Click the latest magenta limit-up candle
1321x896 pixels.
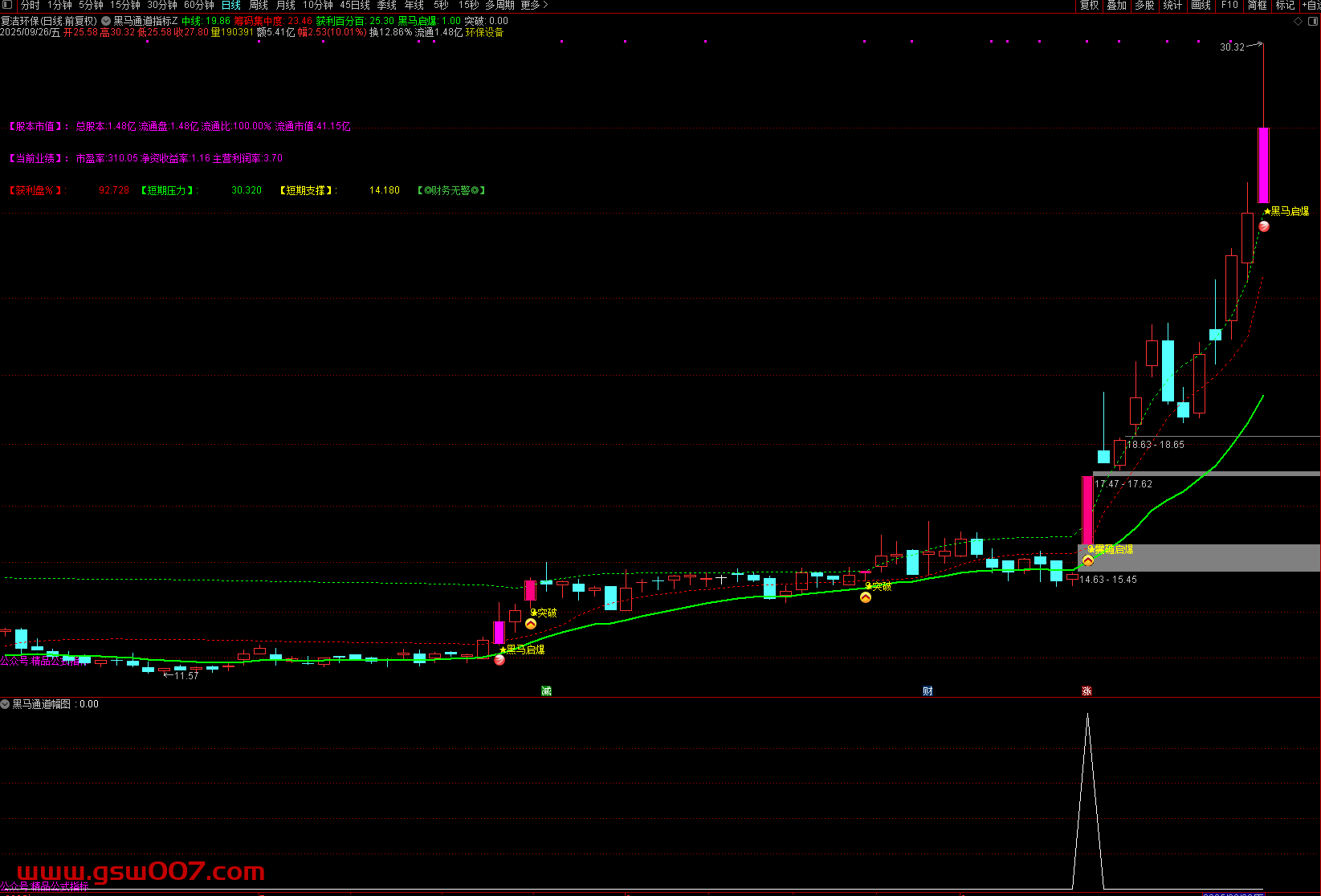(1263, 165)
